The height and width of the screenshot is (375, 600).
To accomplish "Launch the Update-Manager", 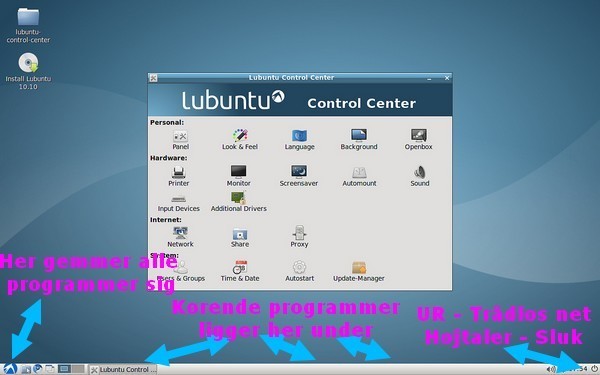I will [359, 271].
